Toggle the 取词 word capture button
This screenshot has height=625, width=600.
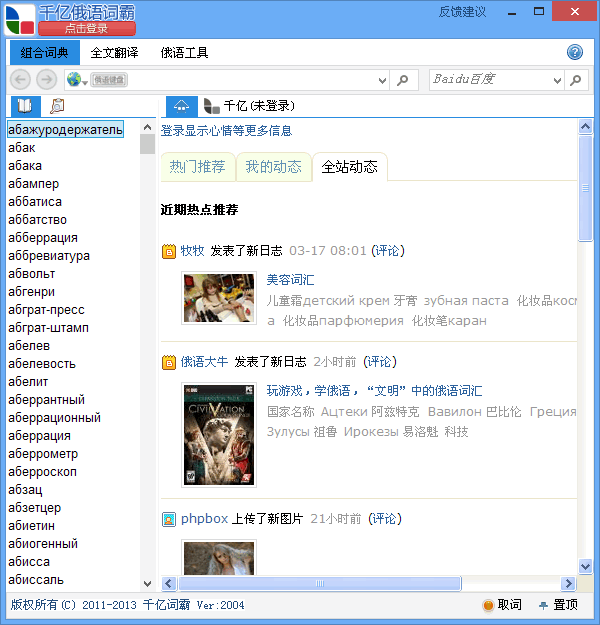[x=502, y=605]
